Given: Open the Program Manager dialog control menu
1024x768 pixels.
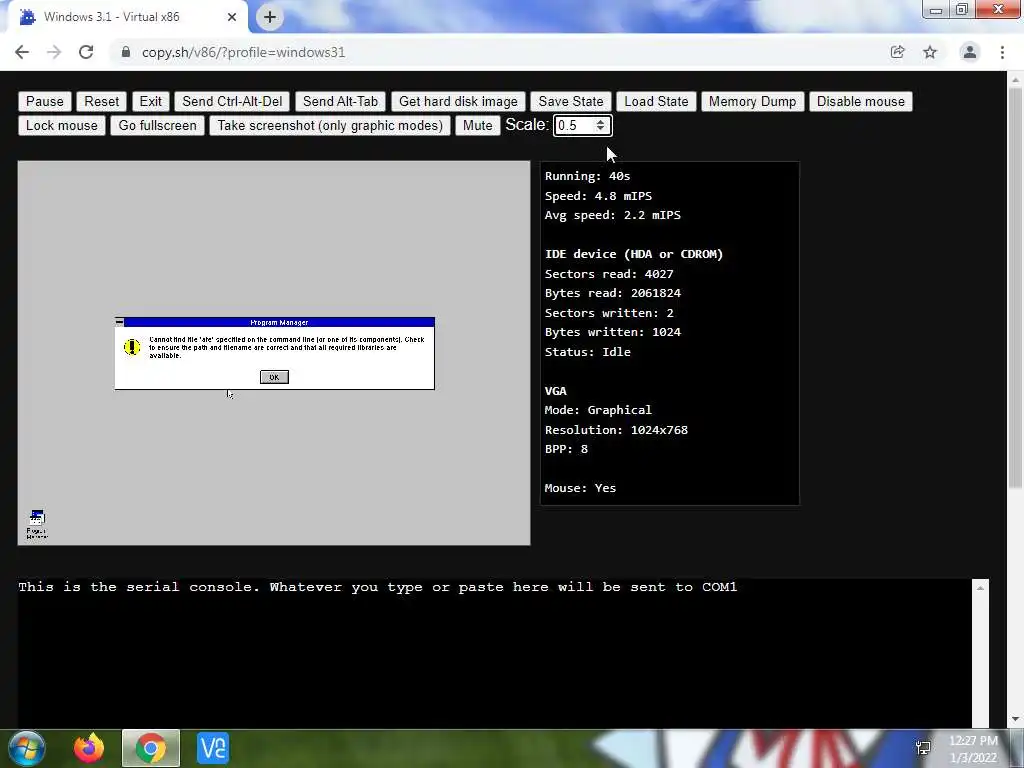Looking at the screenshot, I should point(120,322).
